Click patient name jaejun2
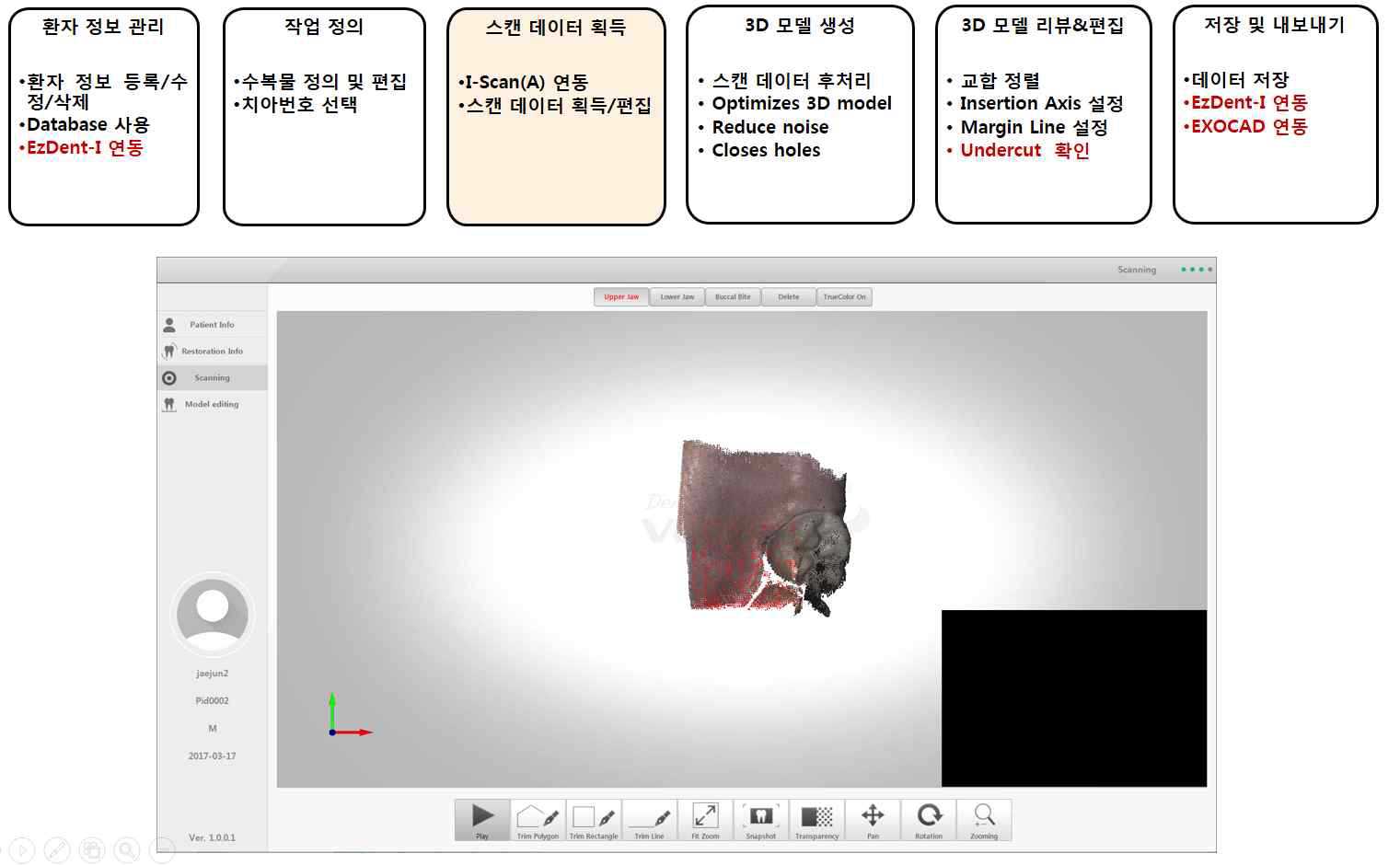Viewport: 1400px width, 865px height. (212, 674)
